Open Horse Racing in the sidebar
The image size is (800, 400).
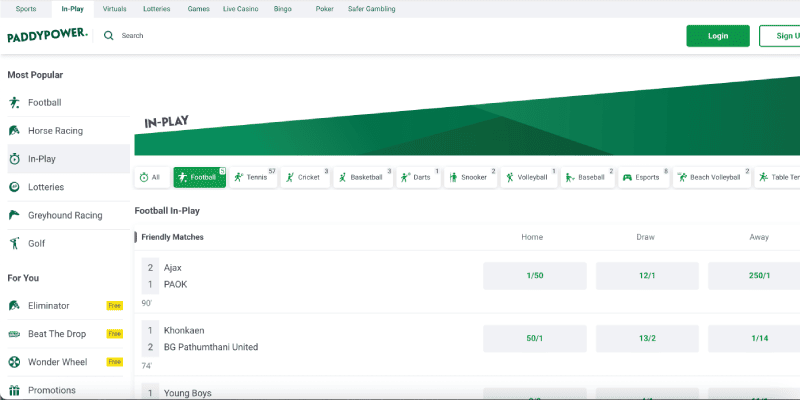point(68,131)
